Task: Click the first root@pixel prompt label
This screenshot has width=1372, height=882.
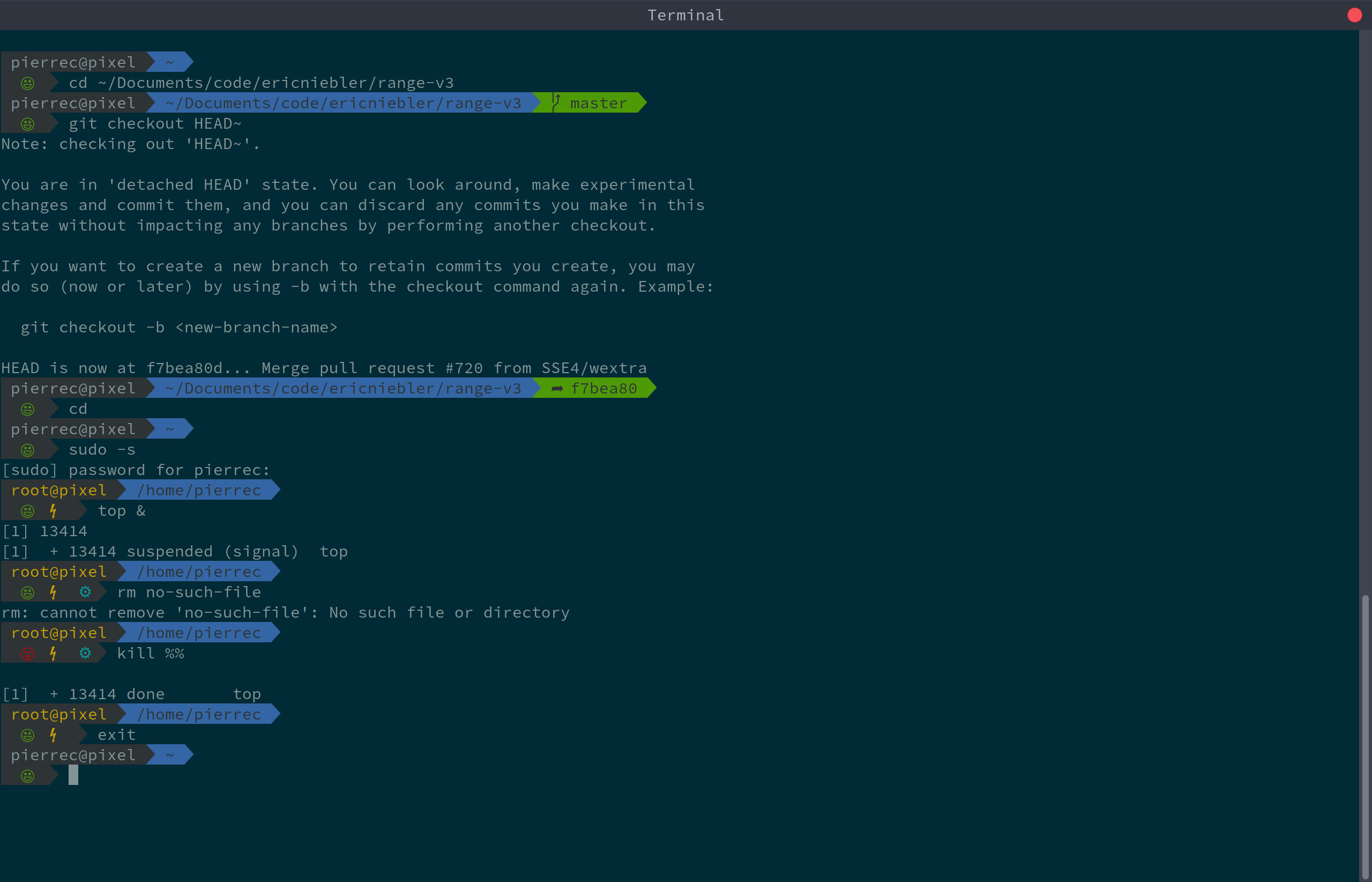Action: pyautogui.click(x=59, y=490)
